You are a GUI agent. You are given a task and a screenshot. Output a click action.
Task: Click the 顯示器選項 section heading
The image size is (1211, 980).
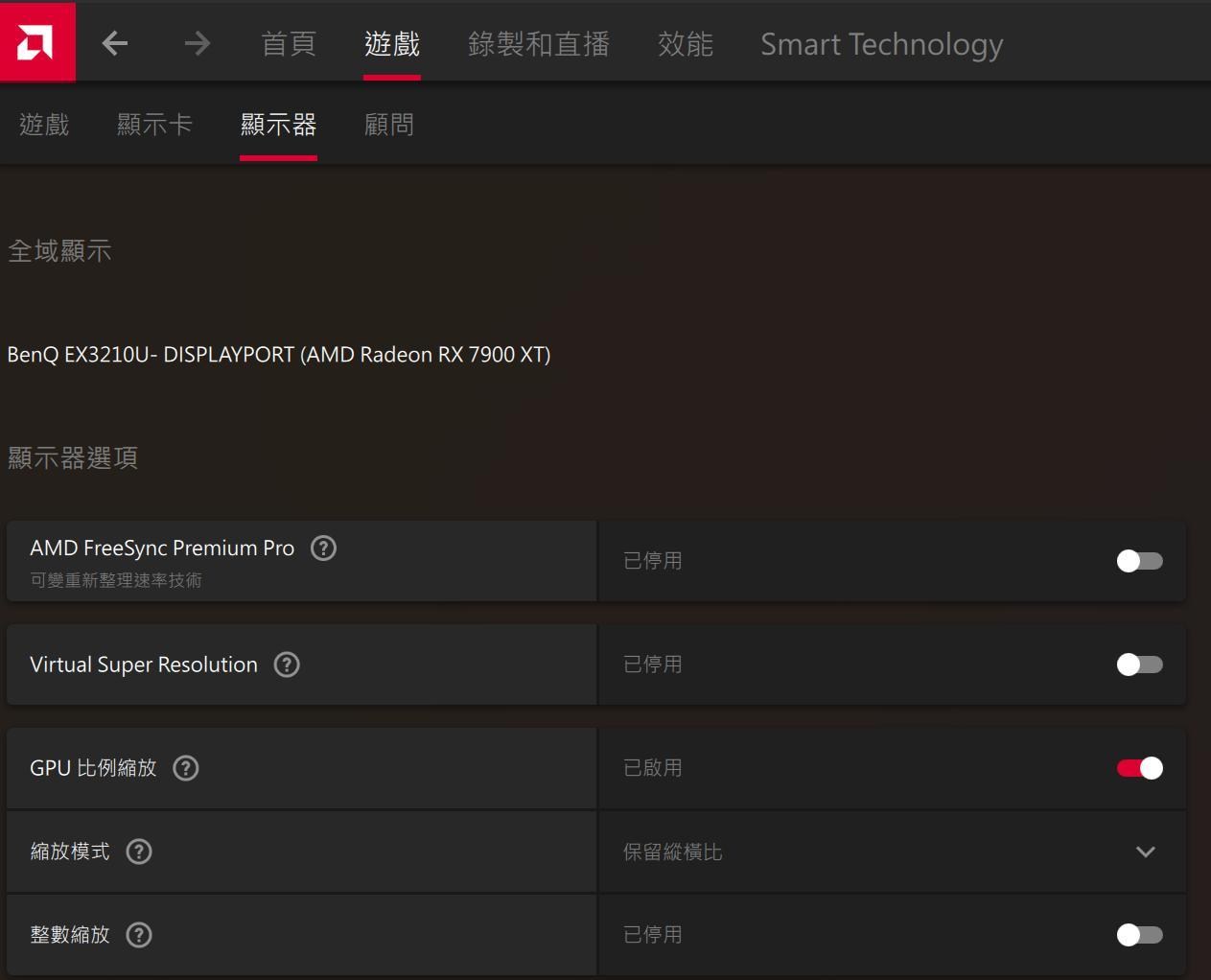pos(73,458)
